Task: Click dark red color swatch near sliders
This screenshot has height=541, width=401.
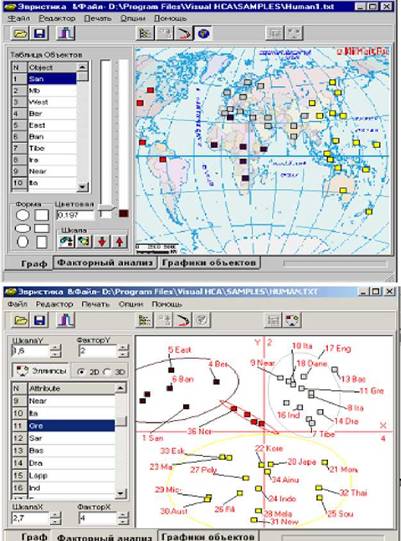Action: [124, 213]
